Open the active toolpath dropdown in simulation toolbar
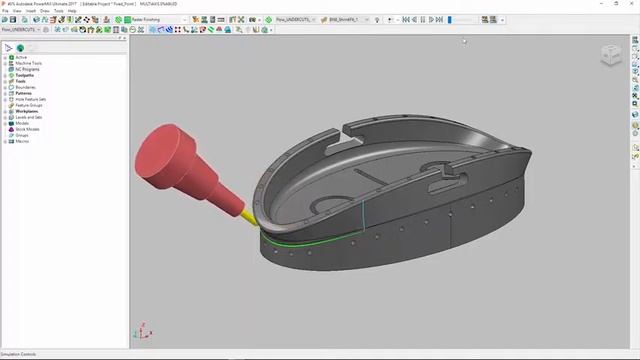The image size is (640, 360). [x=313, y=20]
